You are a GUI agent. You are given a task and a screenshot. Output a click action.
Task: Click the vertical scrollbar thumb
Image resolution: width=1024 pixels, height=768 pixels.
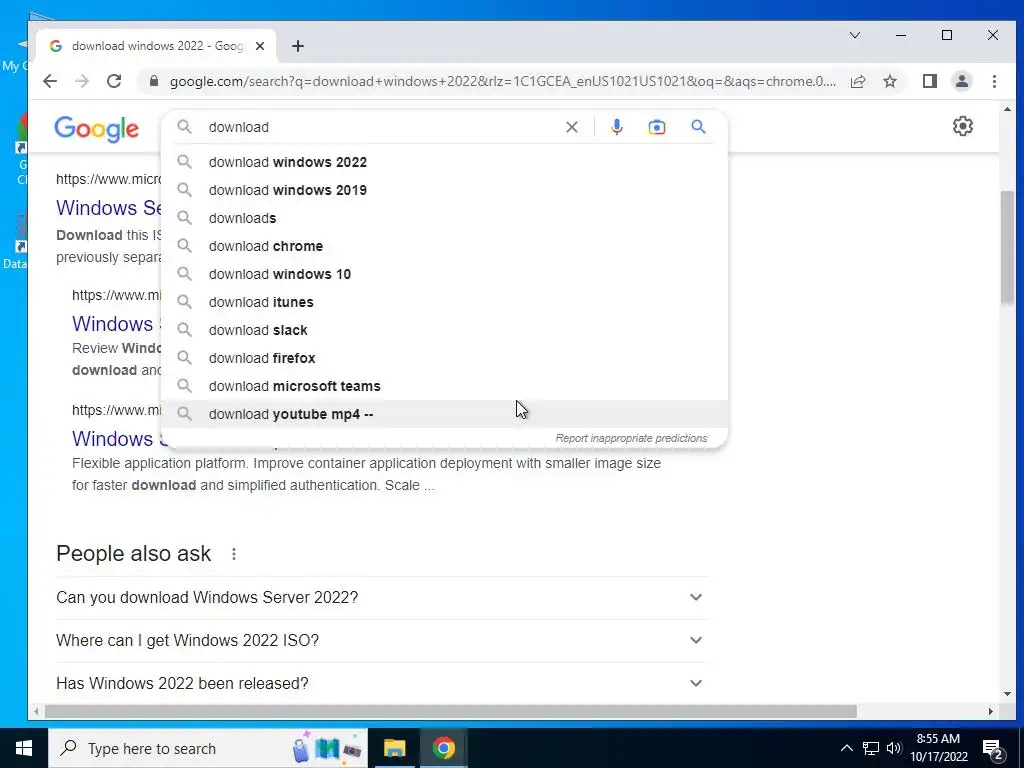pos(1007,247)
